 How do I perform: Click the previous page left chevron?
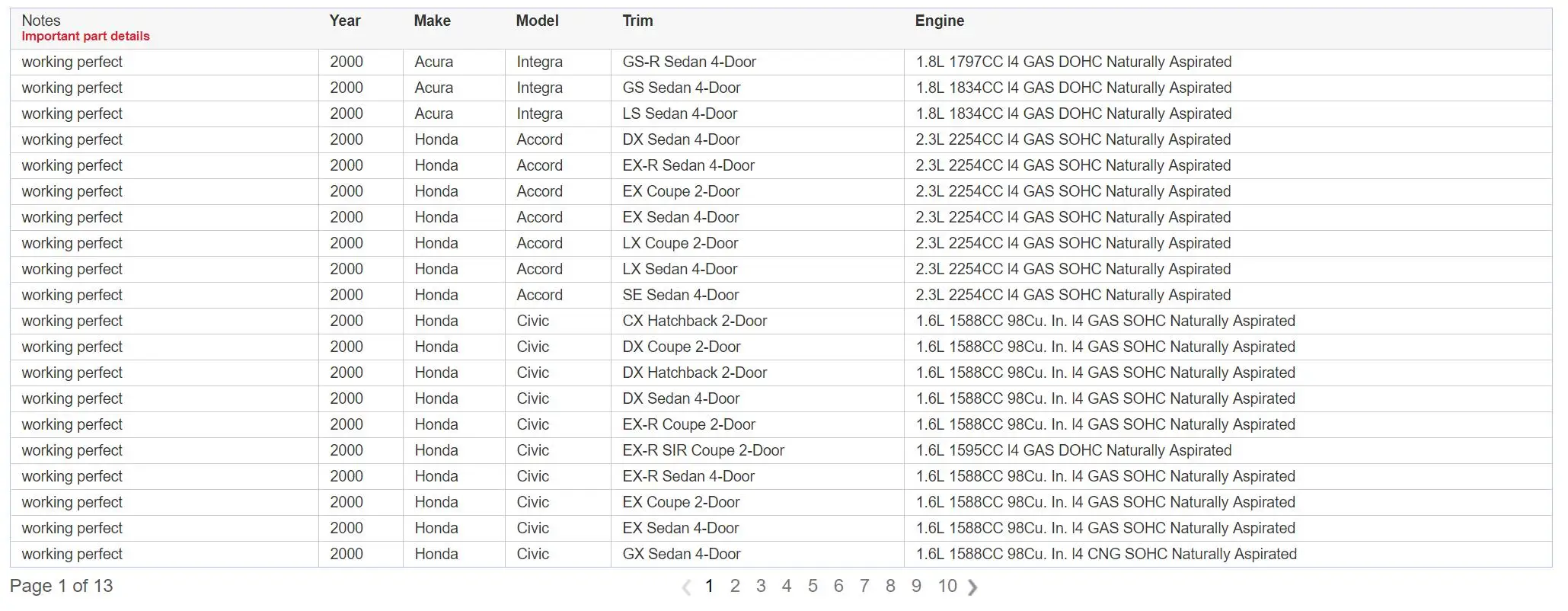click(686, 587)
